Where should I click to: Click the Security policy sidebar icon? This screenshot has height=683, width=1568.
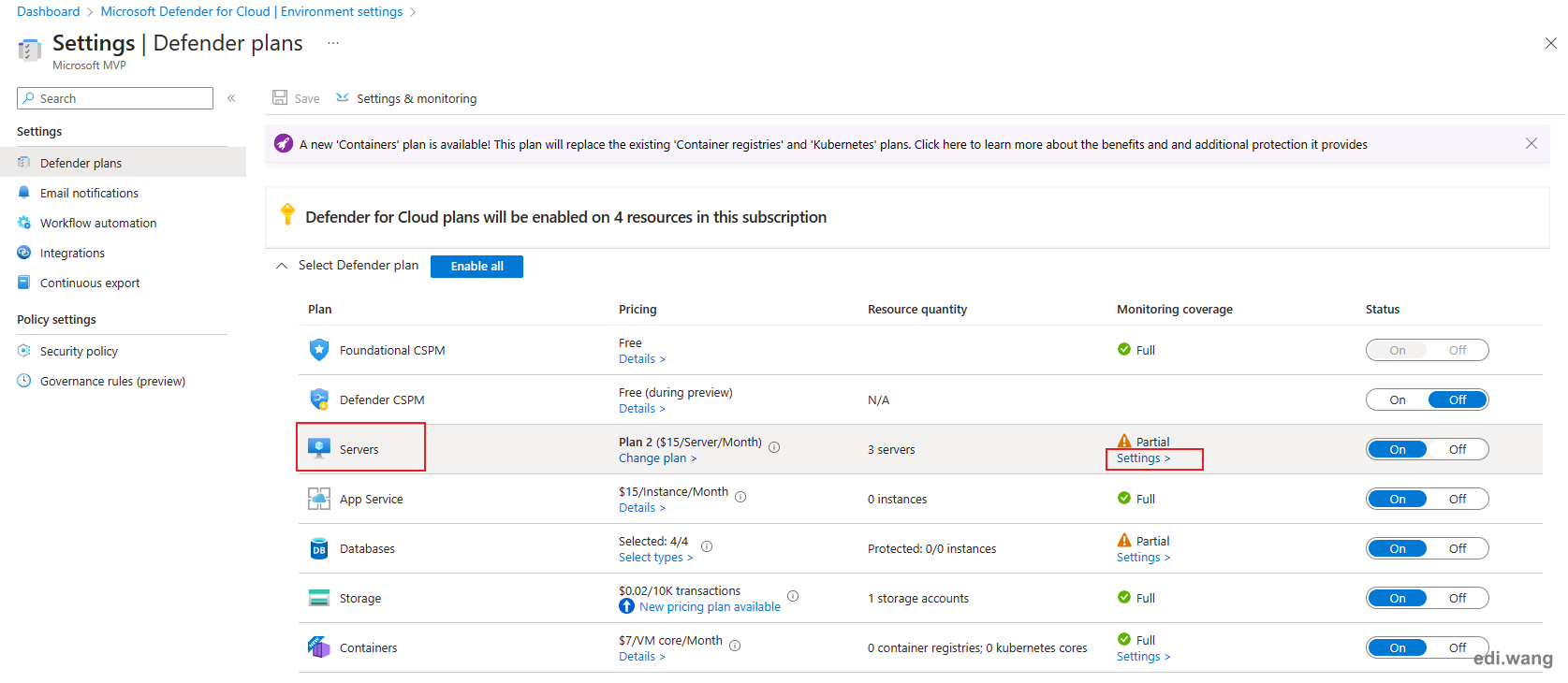pyautogui.click(x=24, y=351)
